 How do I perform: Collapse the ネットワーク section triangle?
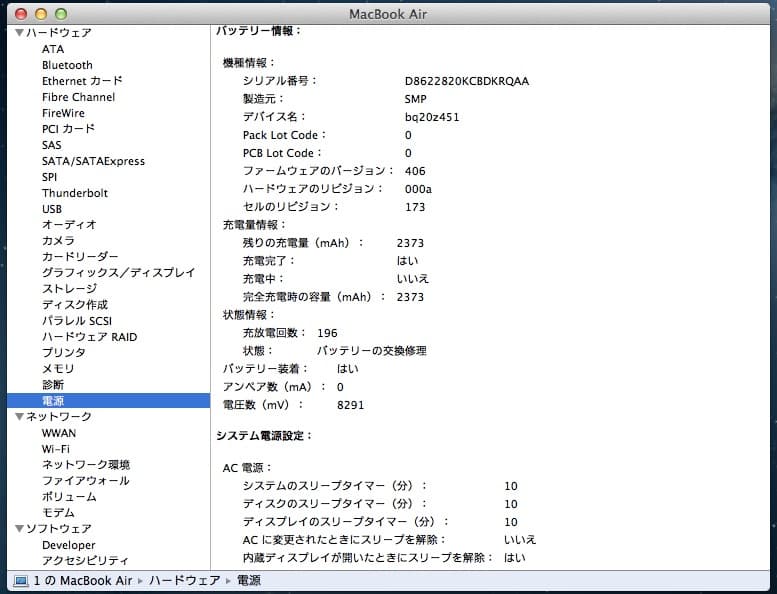(19, 417)
